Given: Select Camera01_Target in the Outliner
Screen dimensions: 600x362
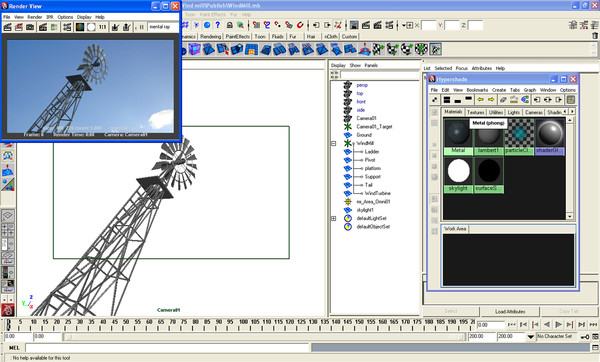Looking at the screenshot, I should click(x=374, y=127).
